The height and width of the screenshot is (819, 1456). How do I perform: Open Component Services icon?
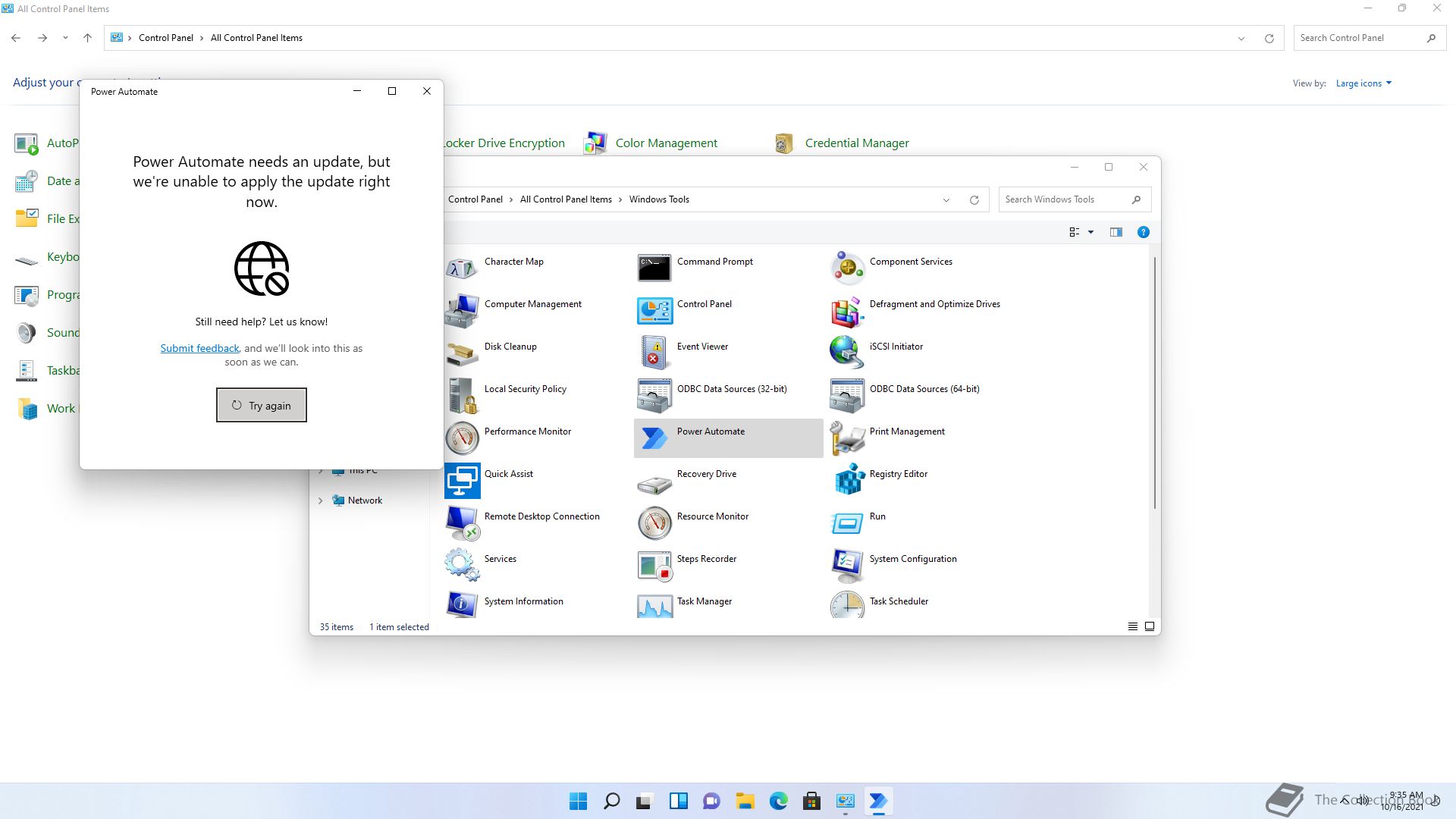tap(847, 268)
